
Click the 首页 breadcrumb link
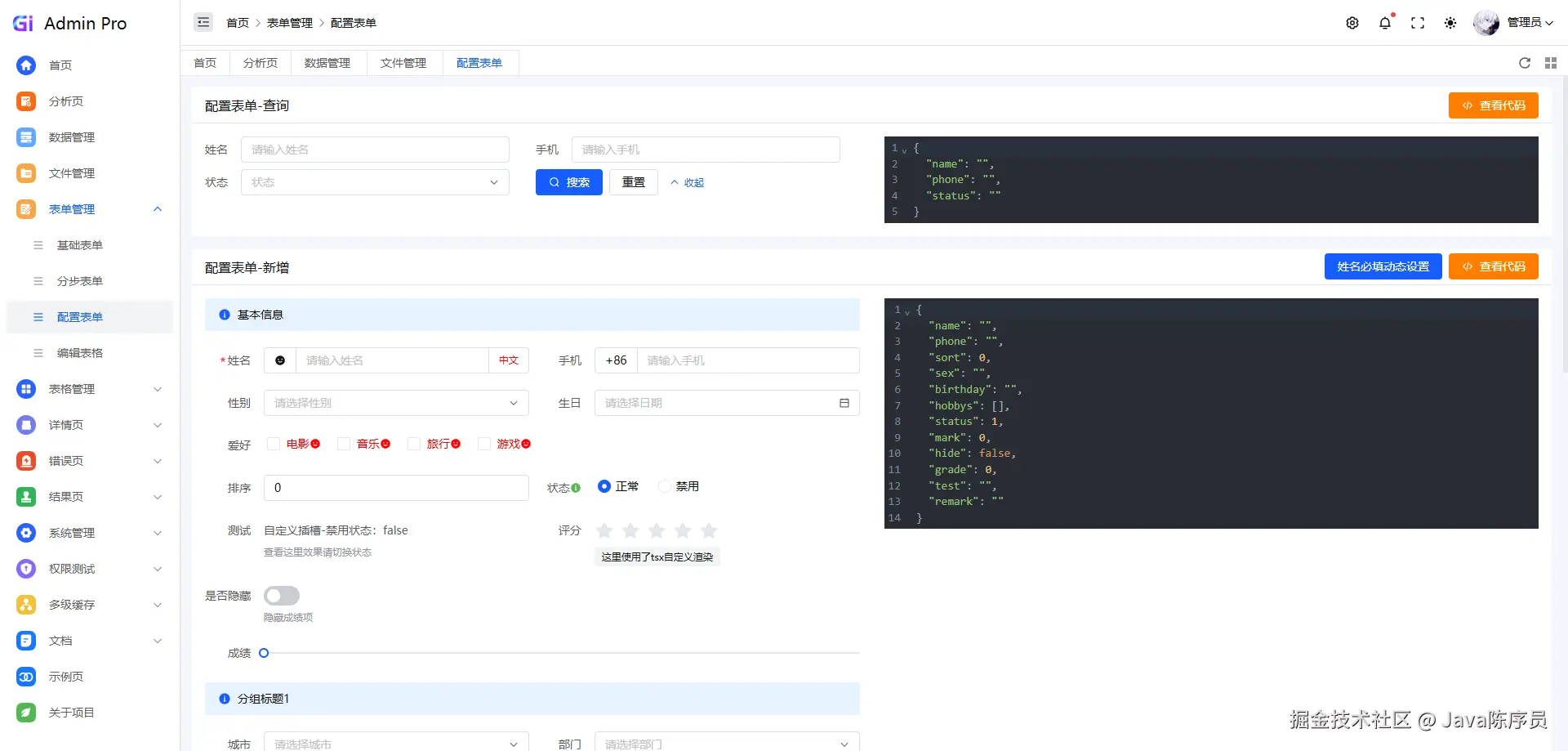point(238,23)
